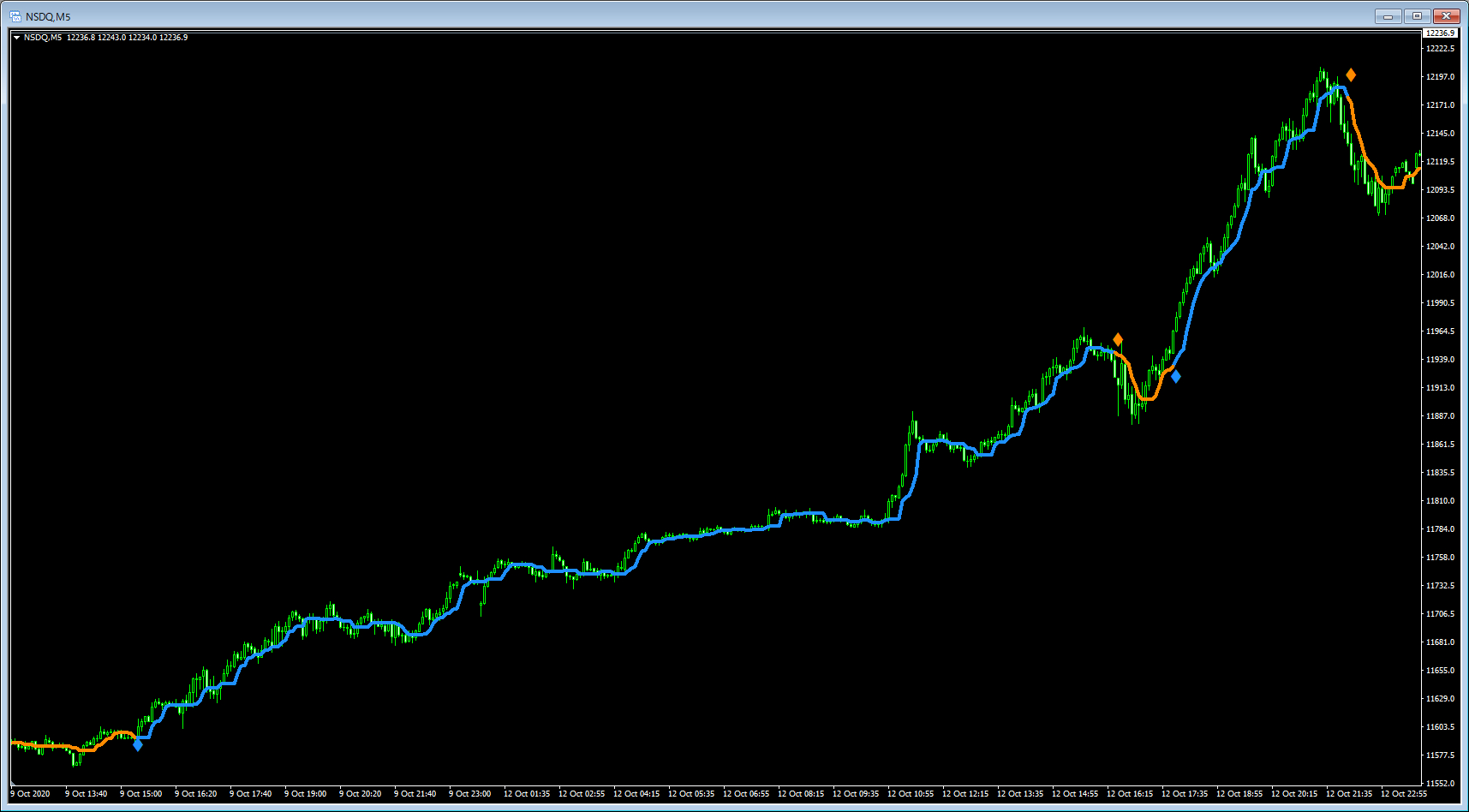Click the 9 Oct 19:00 time label
Viewport: 1469px width, 812px height.
click(x=306, y=794)
